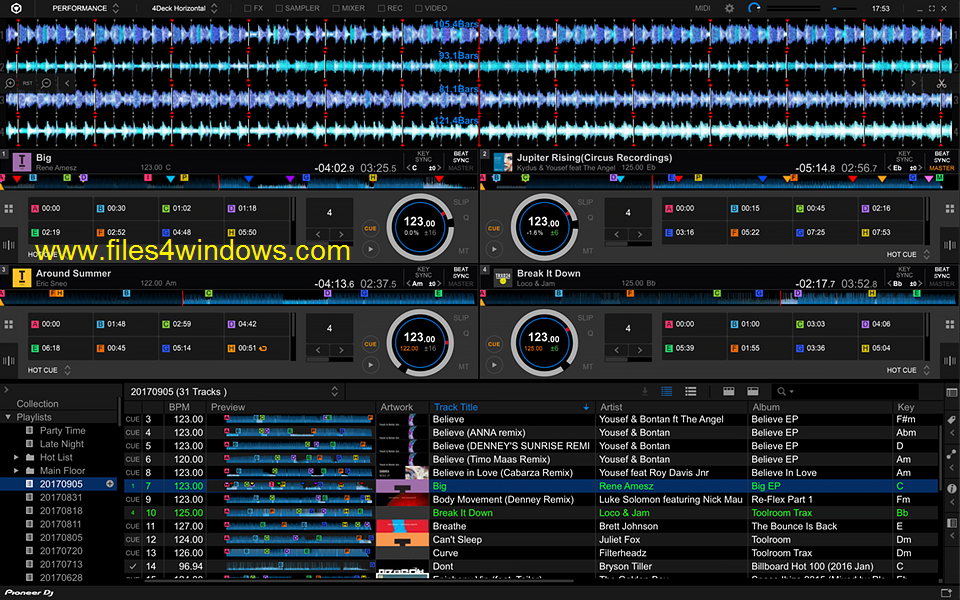Click deck 1 track overview waveform
This screenshot has height=600, width=960.
pyautogui.click(x=239, y=181)
